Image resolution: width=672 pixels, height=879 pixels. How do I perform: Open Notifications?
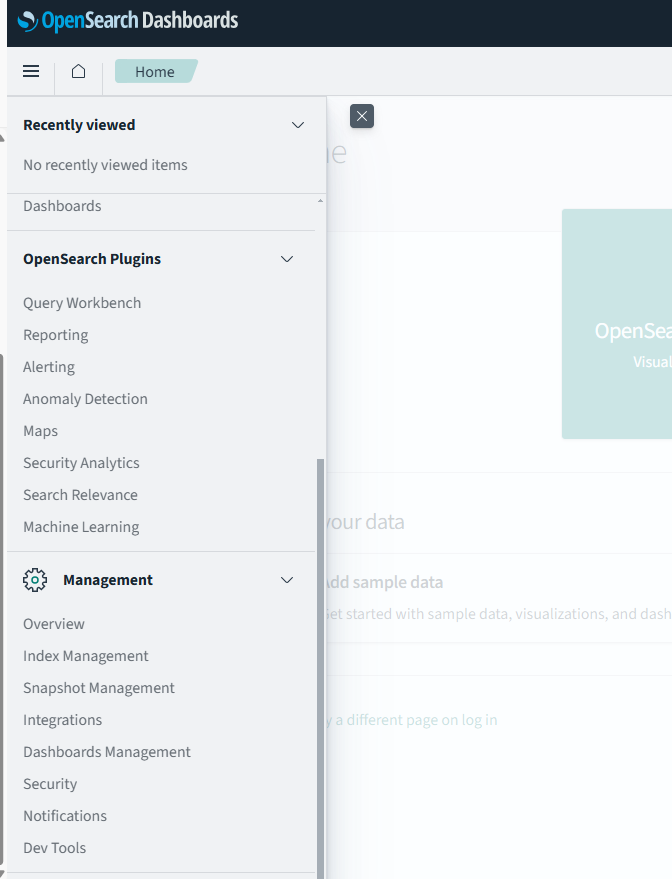[64, 815]
